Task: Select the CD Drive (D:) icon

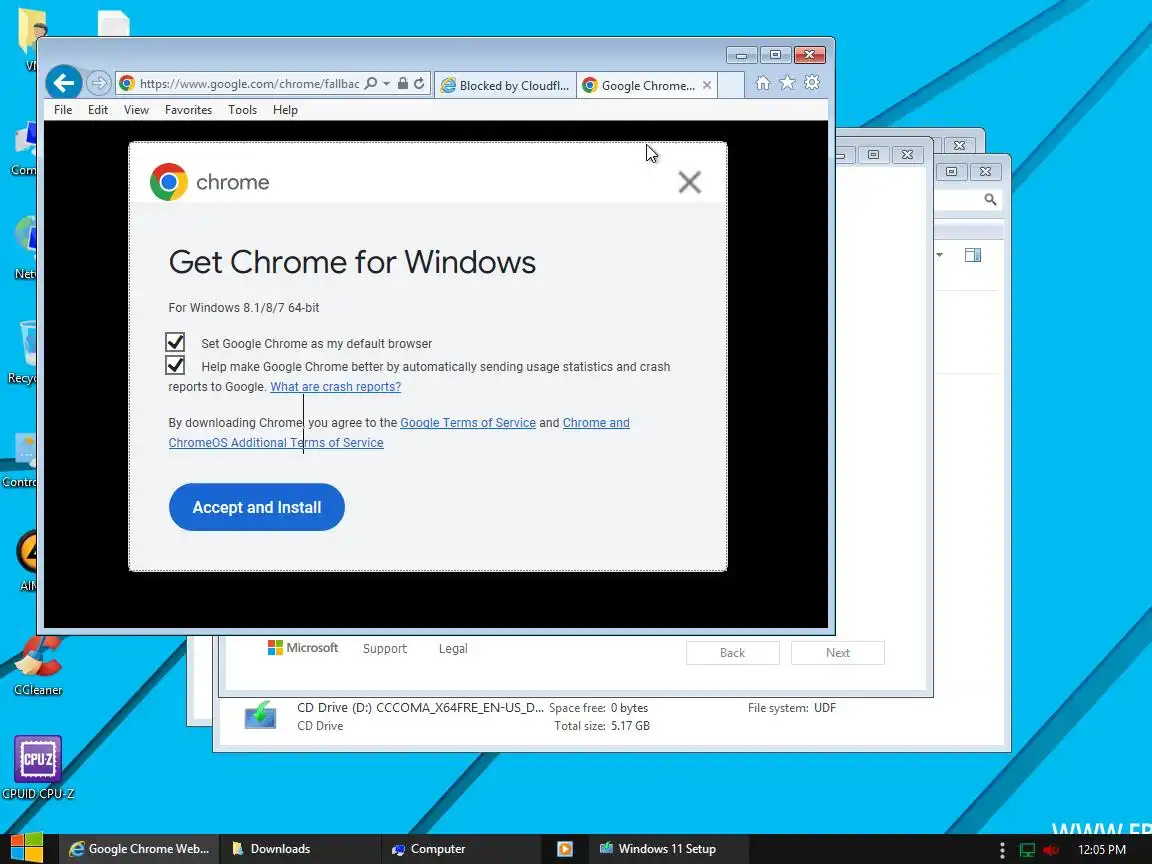Action: click(260, 715)
